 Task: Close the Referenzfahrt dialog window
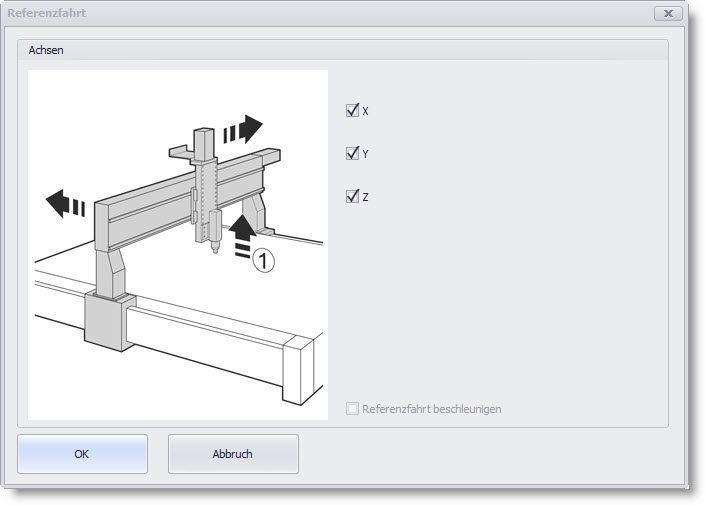tap(667, 14)
